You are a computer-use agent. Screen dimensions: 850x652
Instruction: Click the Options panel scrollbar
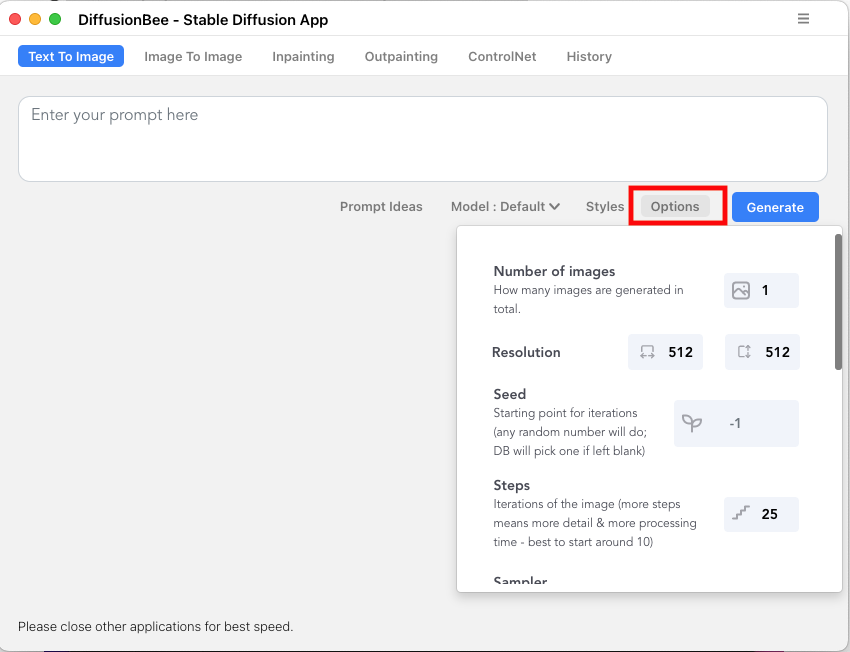[838, 302]
